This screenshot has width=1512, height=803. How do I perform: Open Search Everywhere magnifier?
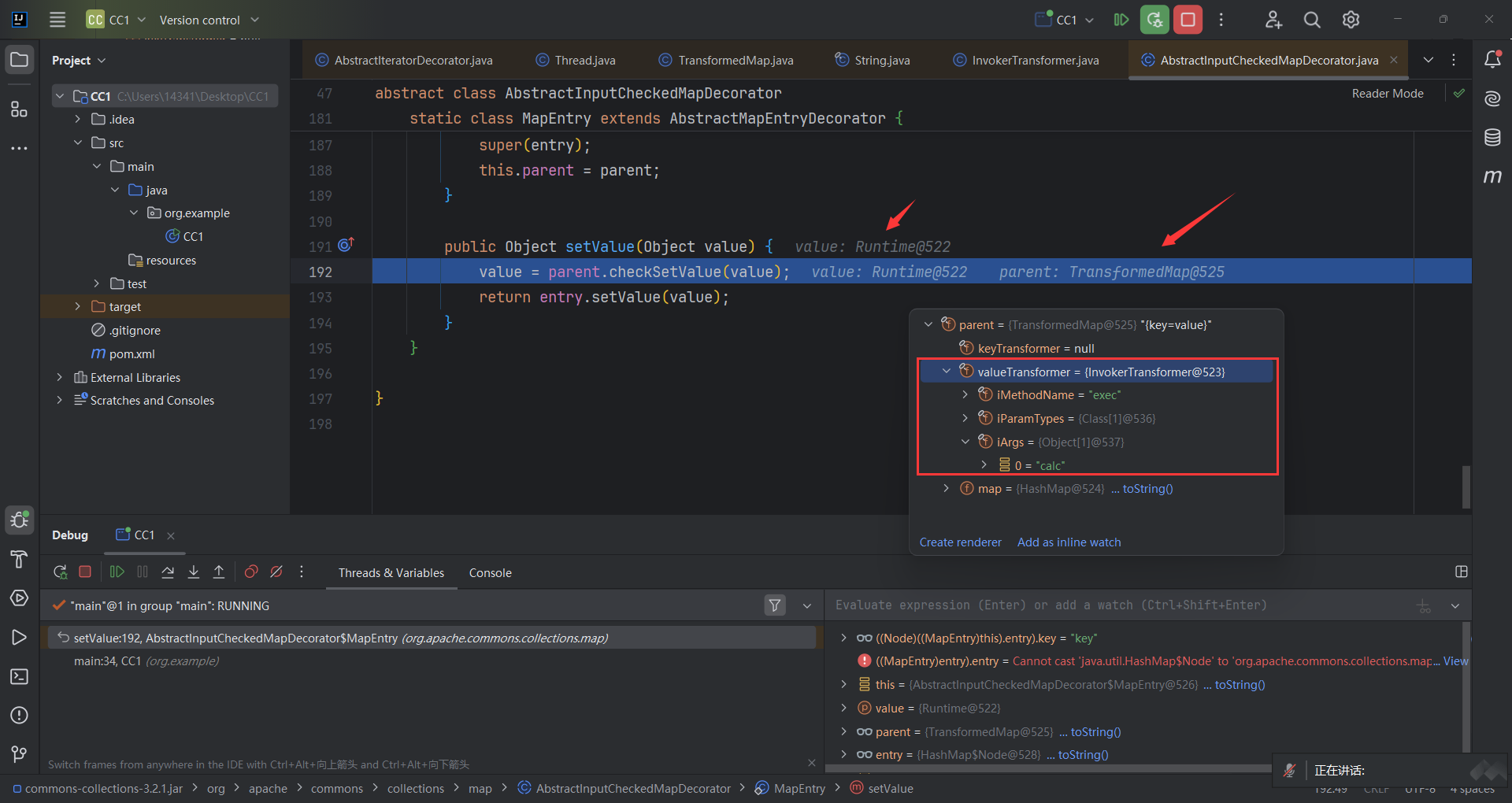(1312, 20)
